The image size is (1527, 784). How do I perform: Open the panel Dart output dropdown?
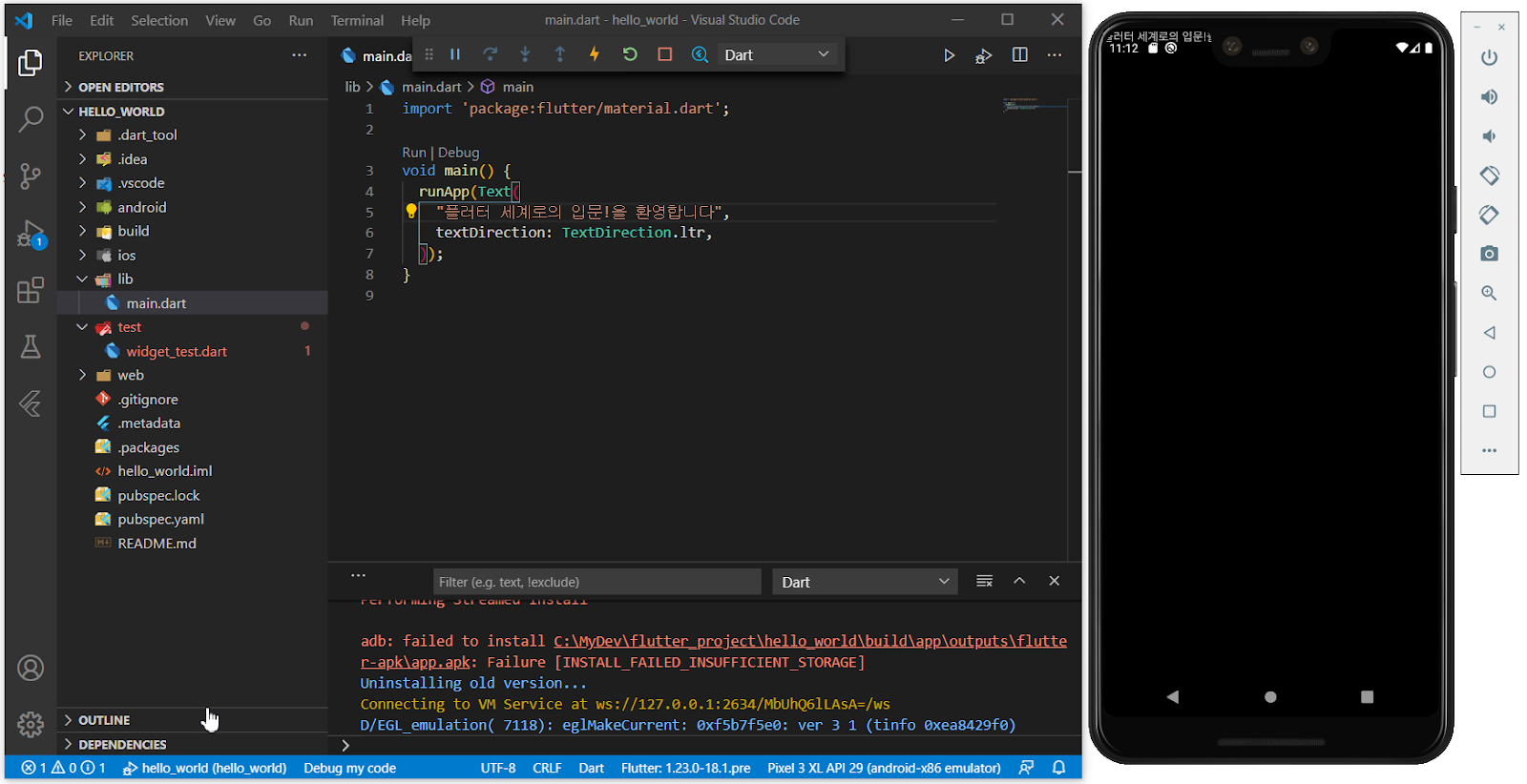[865, 582]
